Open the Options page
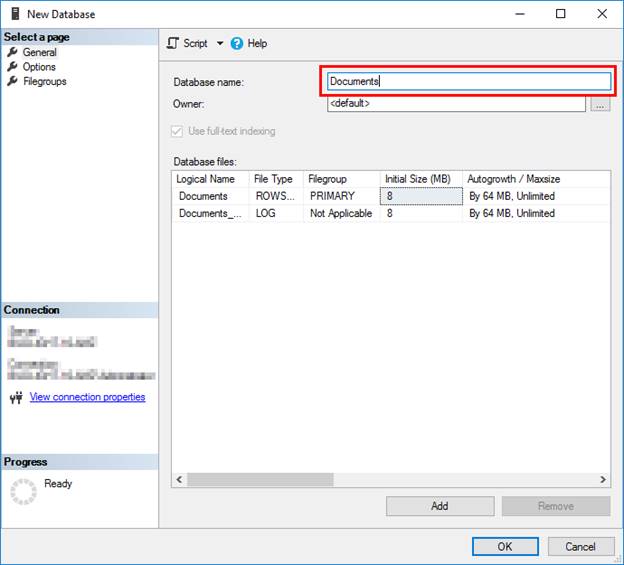 (39, 67)
